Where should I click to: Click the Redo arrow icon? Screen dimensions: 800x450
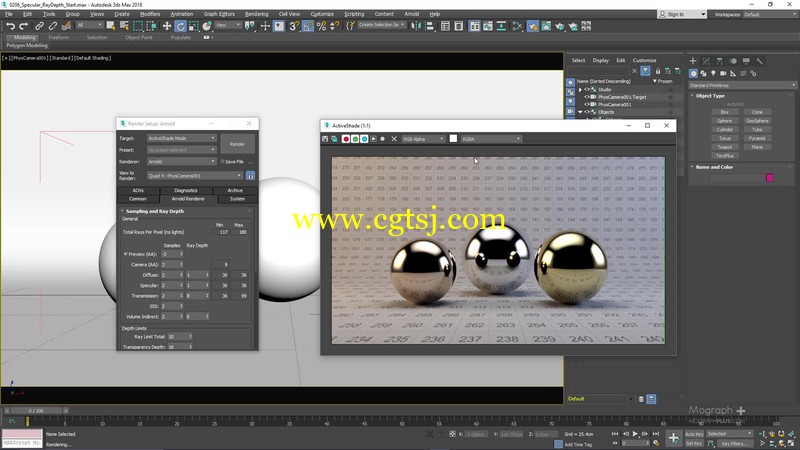click(23, 26)
